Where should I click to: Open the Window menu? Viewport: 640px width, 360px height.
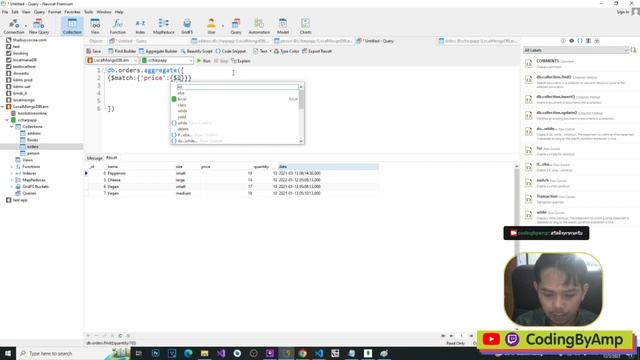[104, 12]
